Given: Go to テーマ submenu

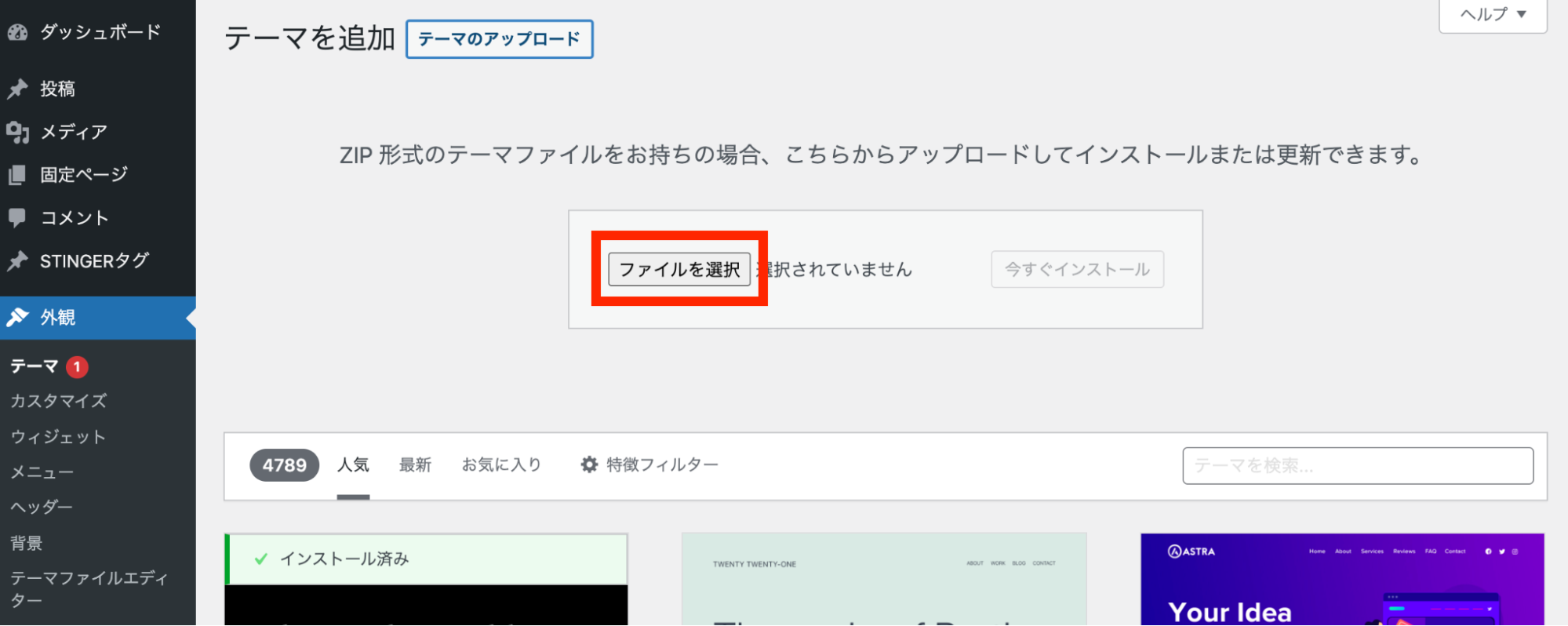Looking at the screenshot, I should [x=35, y=366].
